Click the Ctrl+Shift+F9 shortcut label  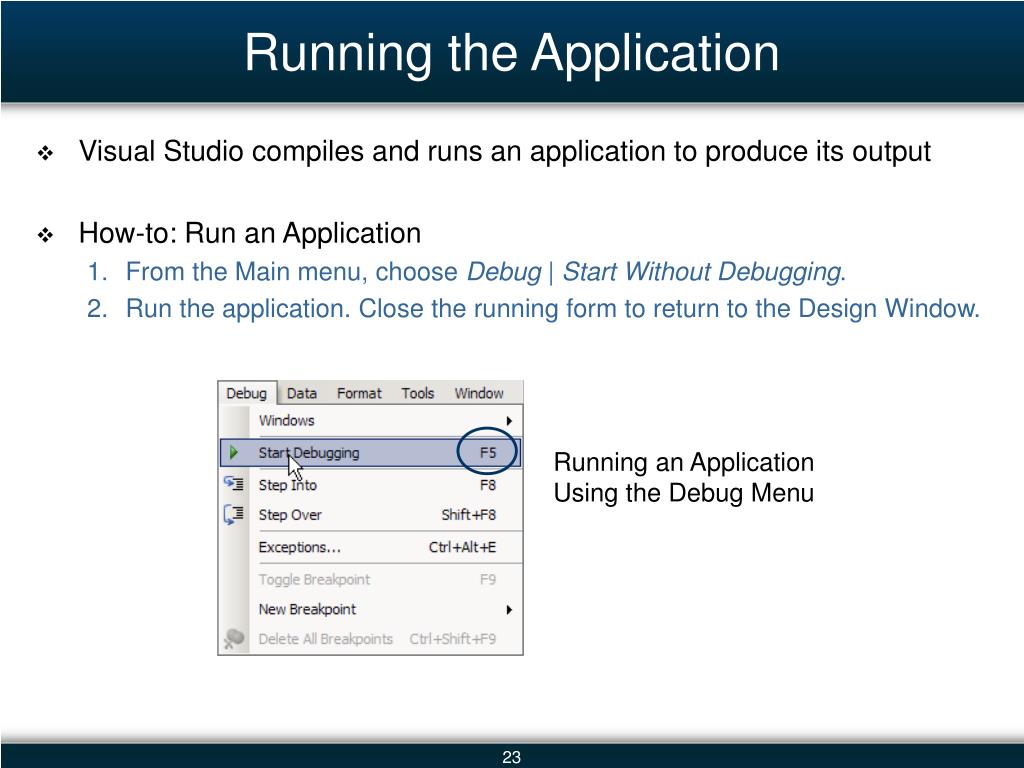coord(453,639)
